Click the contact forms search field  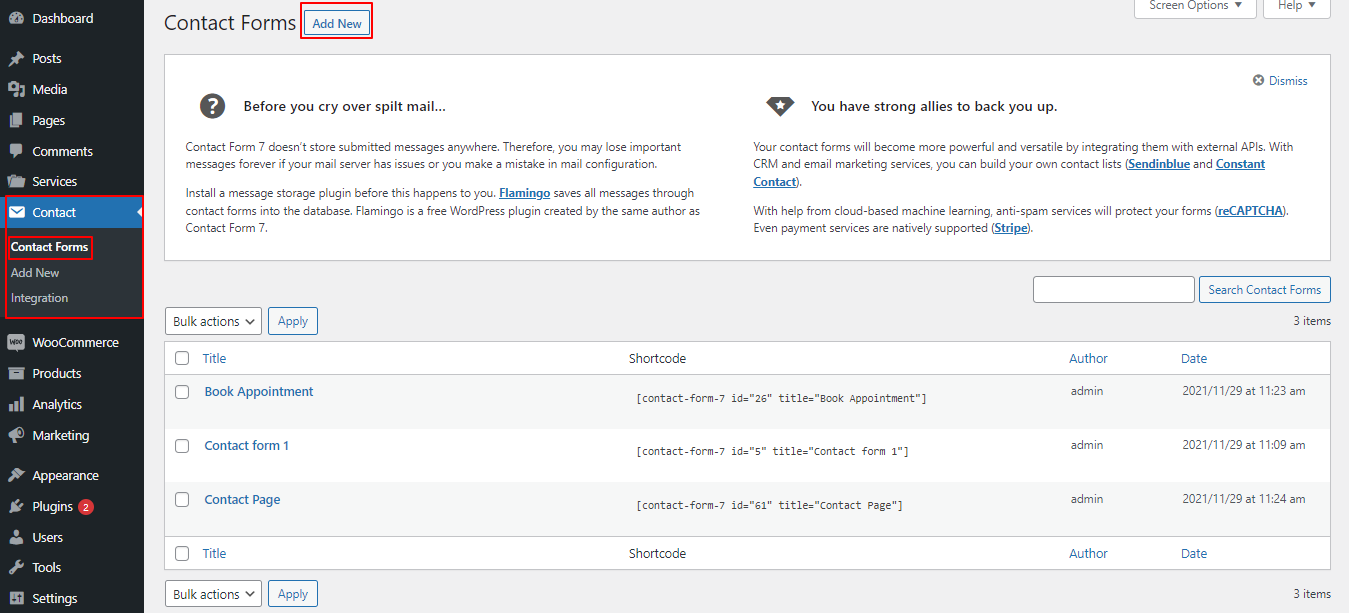[x=1113, y=290]
